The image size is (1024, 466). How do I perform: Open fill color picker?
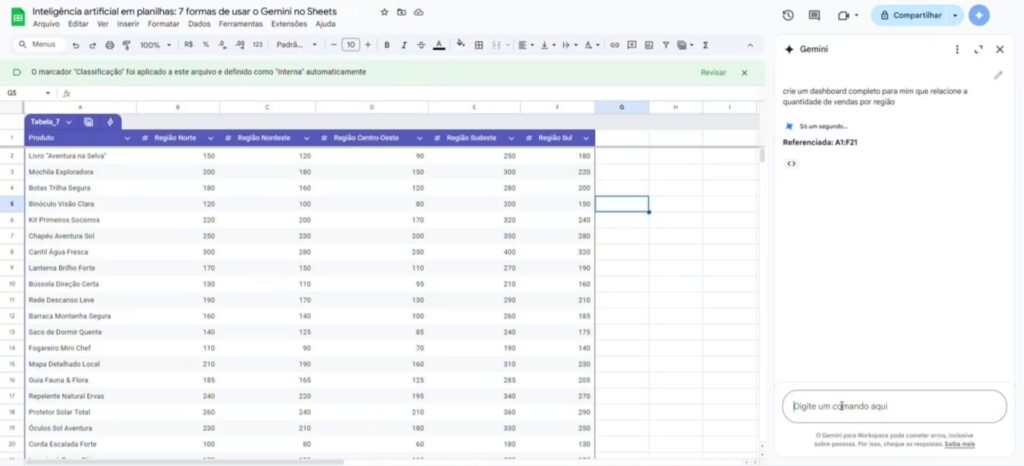click(460, 44)
